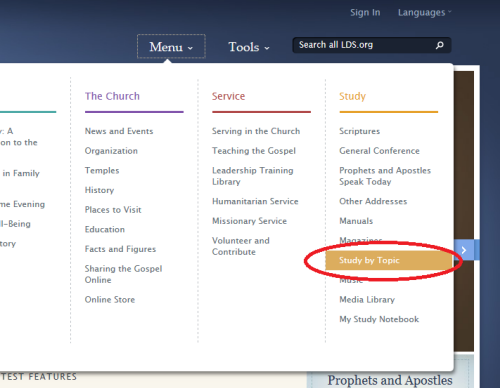This screenshot has height=388, width=500.
Task: Click the Sign In link
Action: (x=365, y=13)
